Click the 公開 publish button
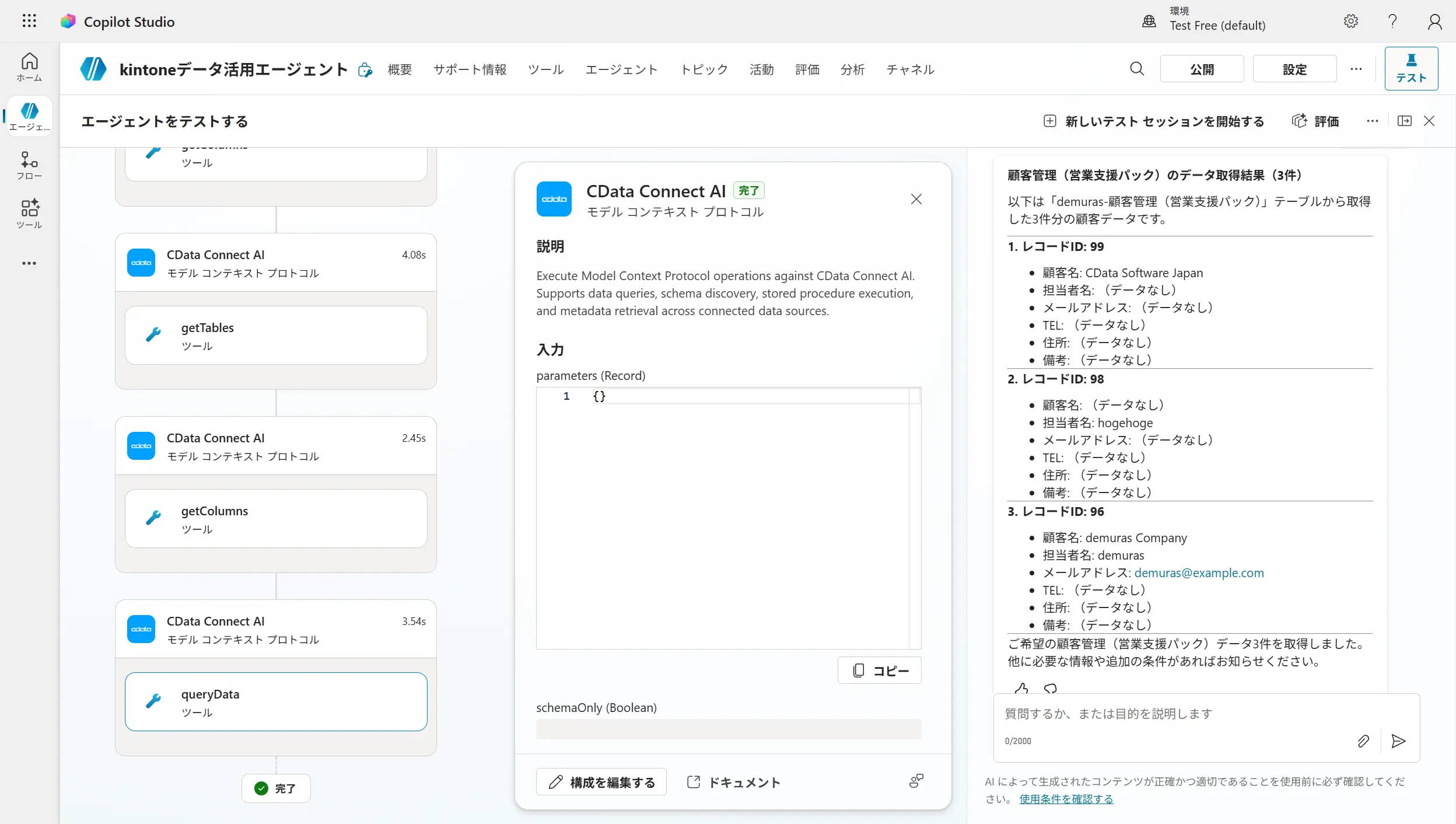Viewport: 1456px width, 824px height. pyautogui.click(x=1202, y=69)
